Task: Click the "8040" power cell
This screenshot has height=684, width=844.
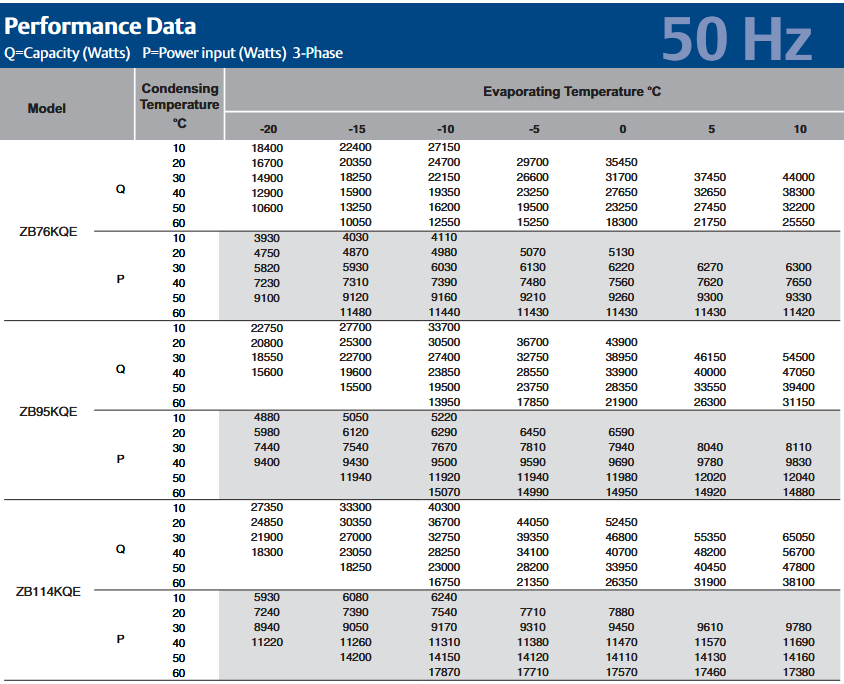Action: pyautogui.click(x=710, y=447)
